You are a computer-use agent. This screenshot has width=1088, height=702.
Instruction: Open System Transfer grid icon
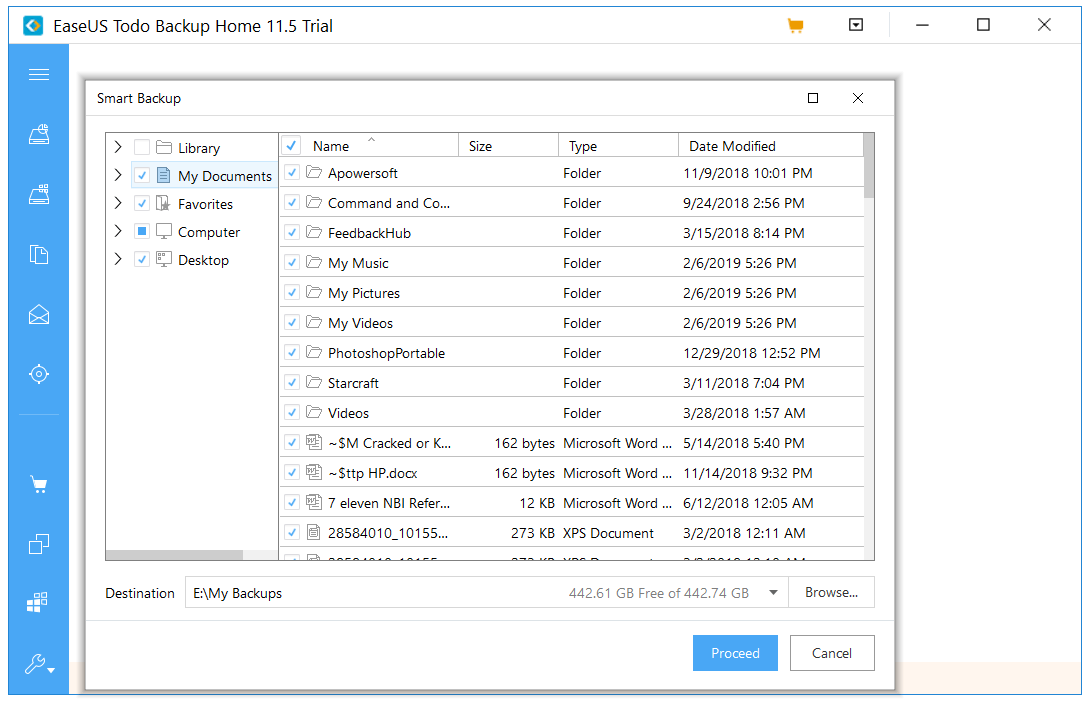click(x=37, y=602)
